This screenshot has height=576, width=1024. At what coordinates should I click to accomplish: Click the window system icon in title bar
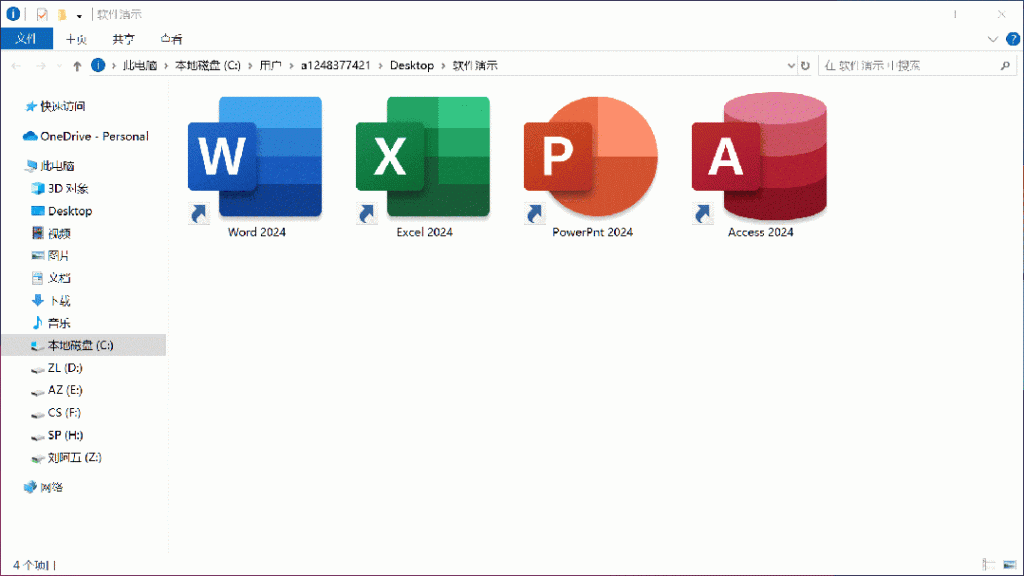tap(13, 14)
